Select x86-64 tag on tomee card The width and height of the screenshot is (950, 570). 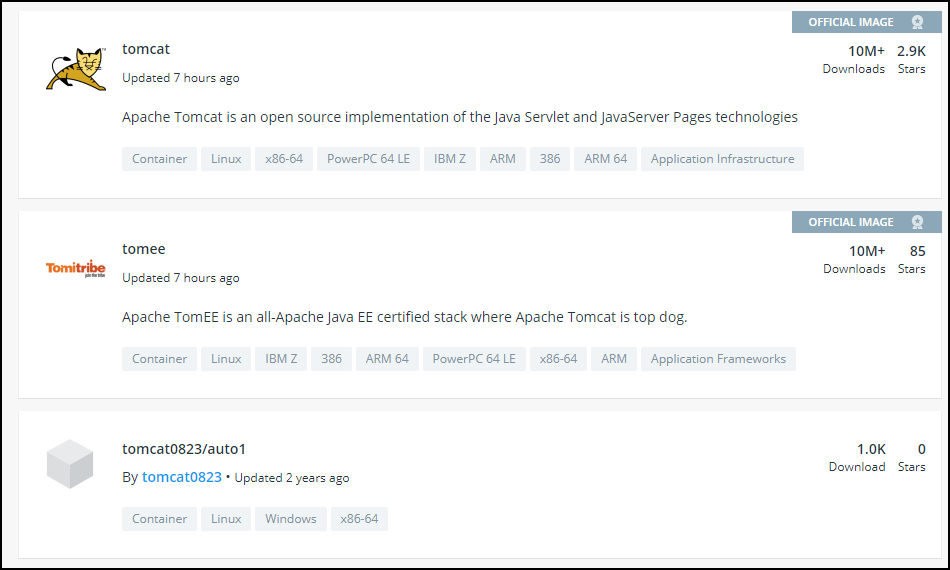point(558,359)
